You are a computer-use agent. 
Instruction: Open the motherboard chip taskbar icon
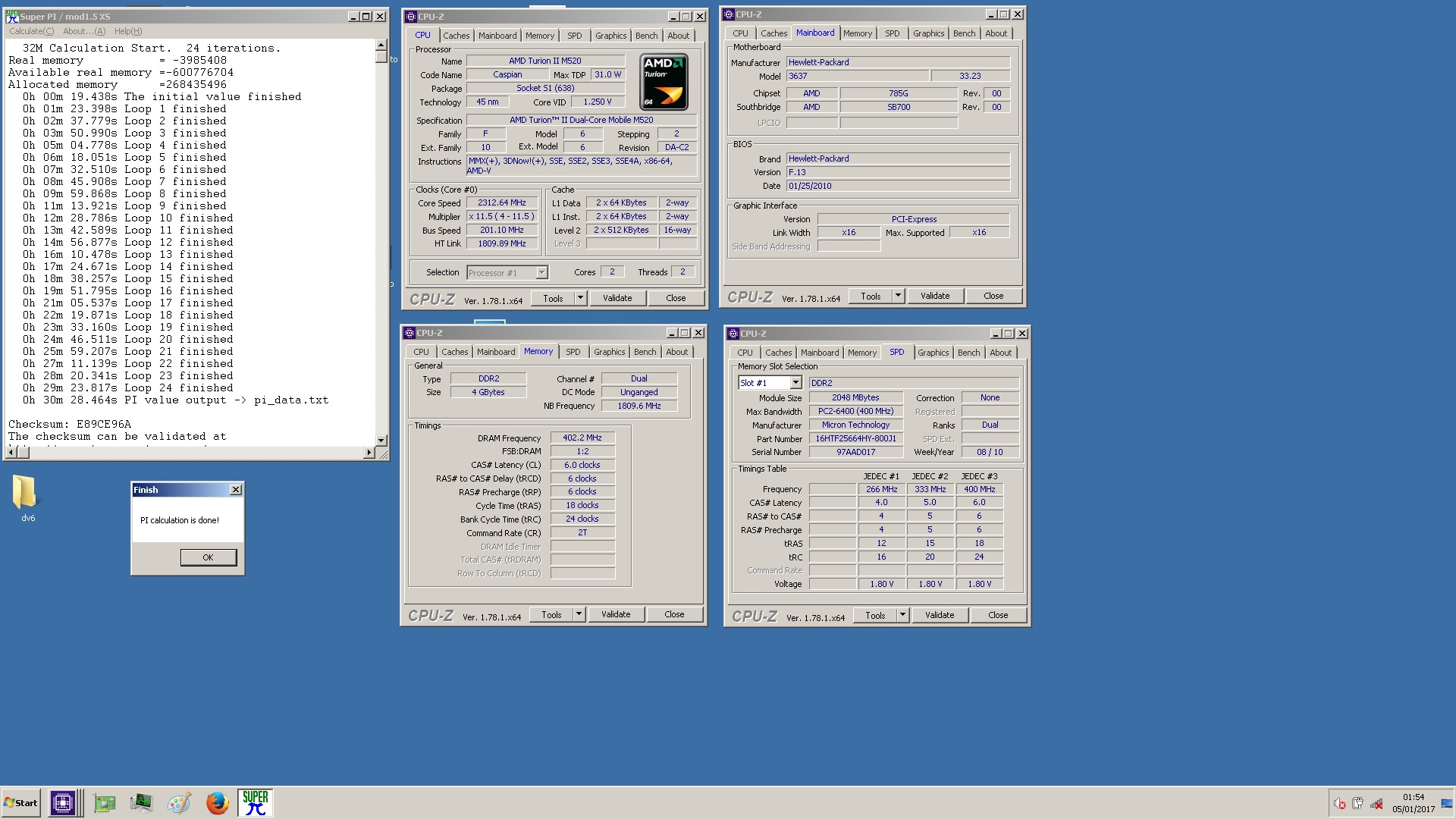104,803
